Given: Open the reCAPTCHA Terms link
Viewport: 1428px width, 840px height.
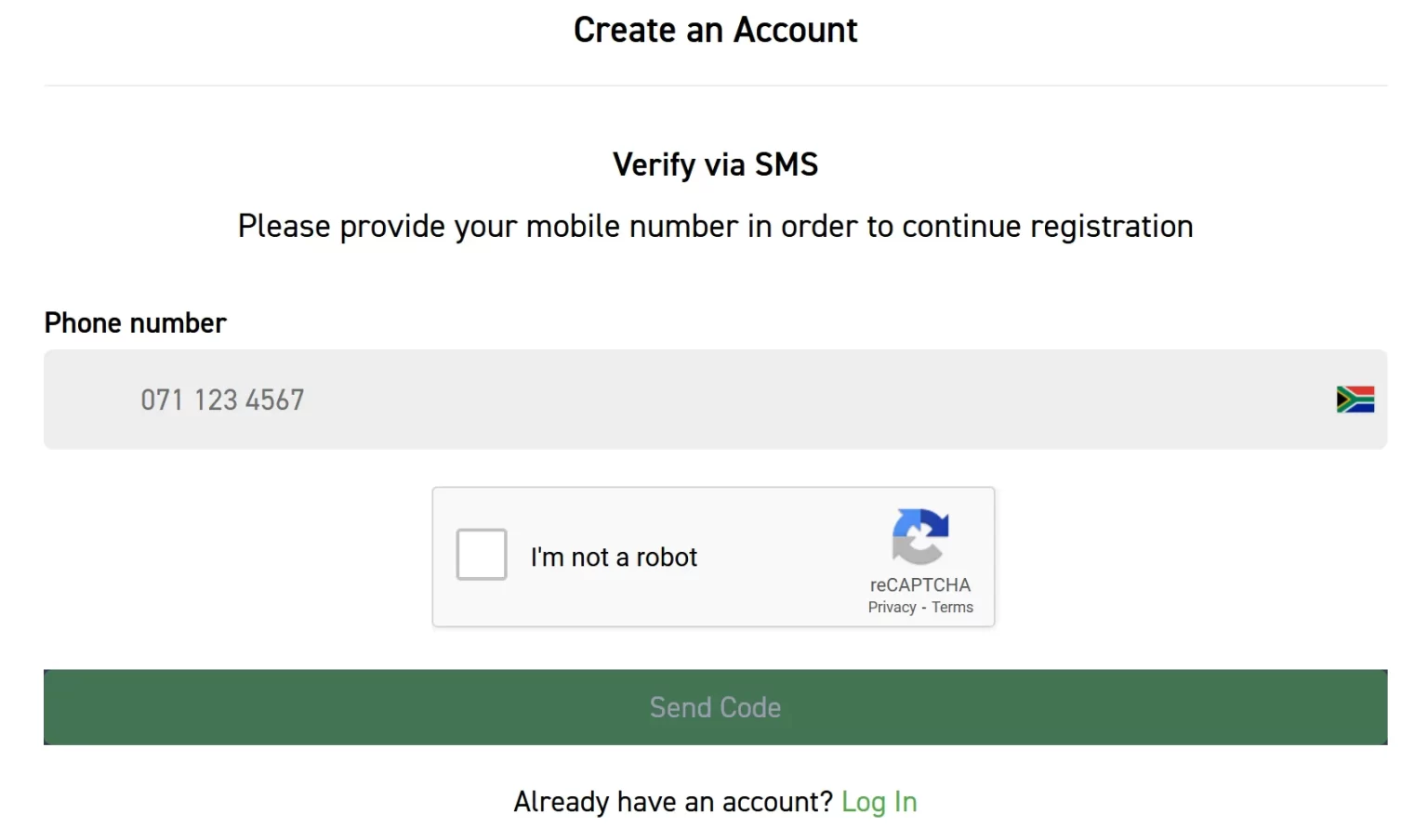Looking at the screenshot, I should point(952,607).
